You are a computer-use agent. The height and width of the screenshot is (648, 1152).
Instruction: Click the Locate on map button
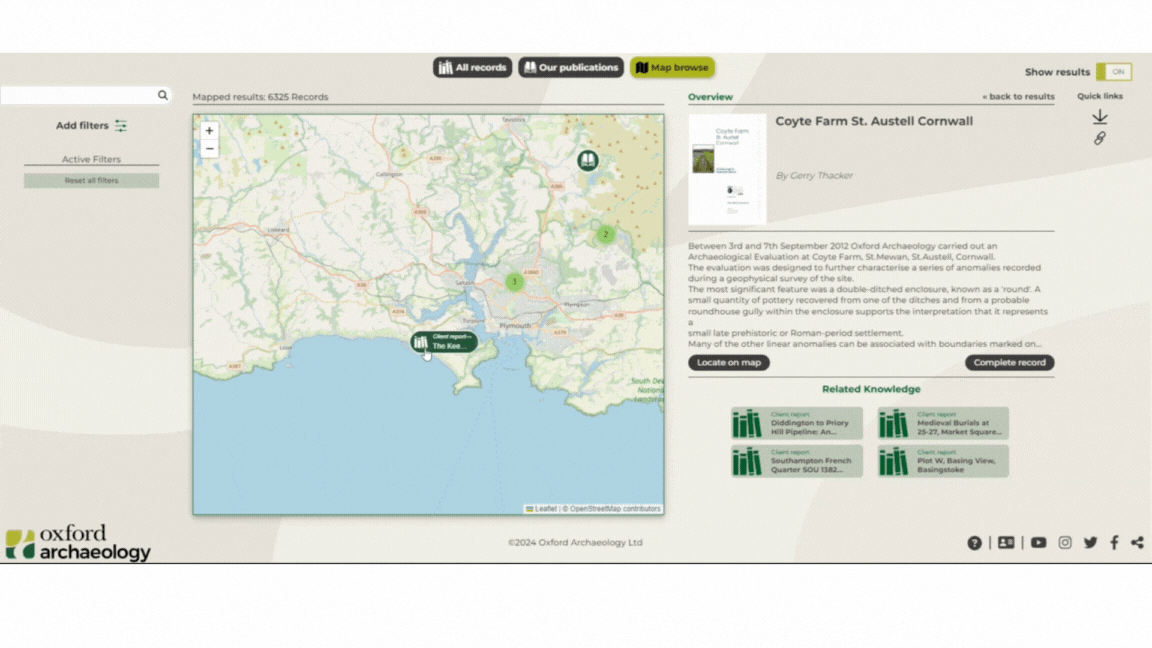pos(729,362)
